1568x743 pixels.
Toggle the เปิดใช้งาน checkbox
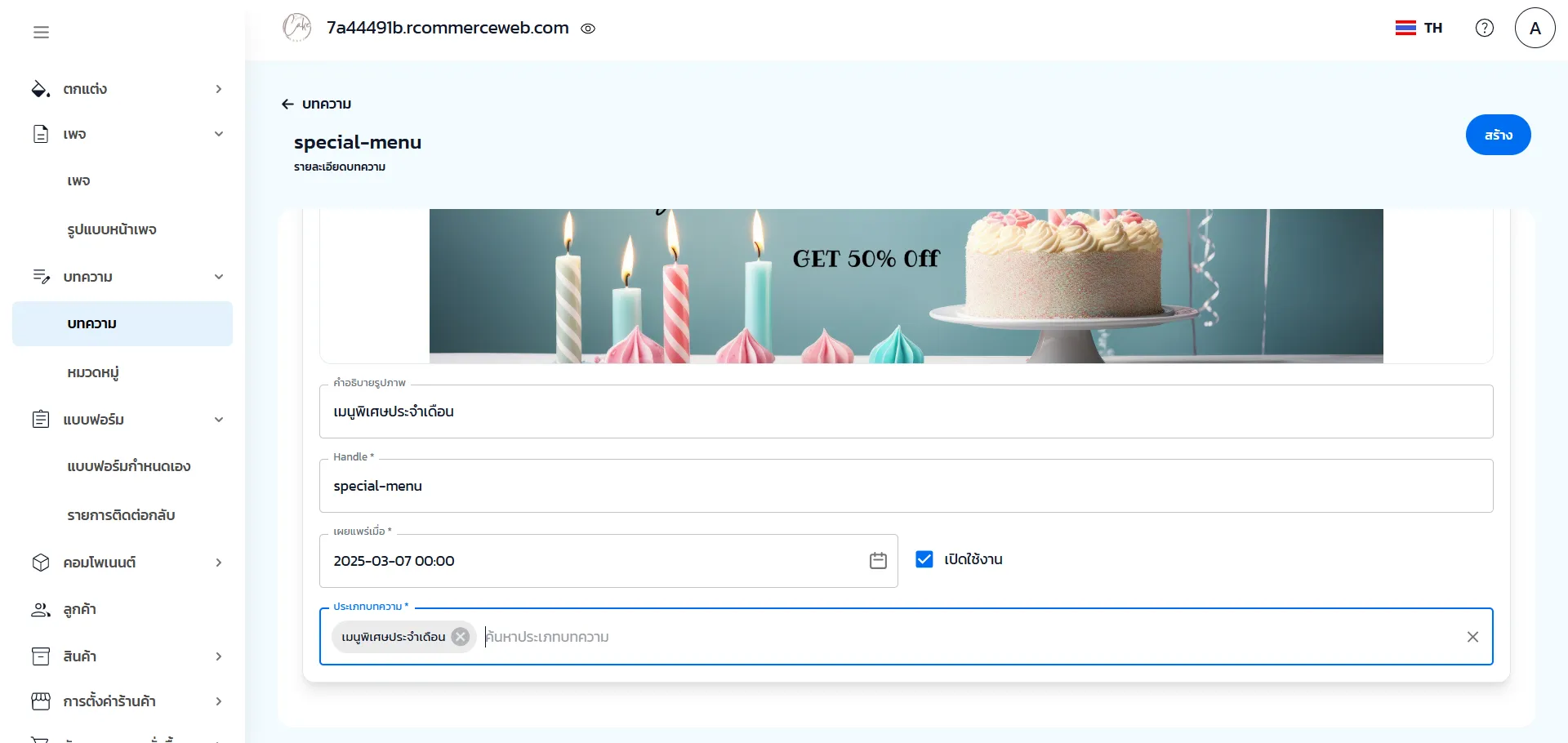[924, 559]
